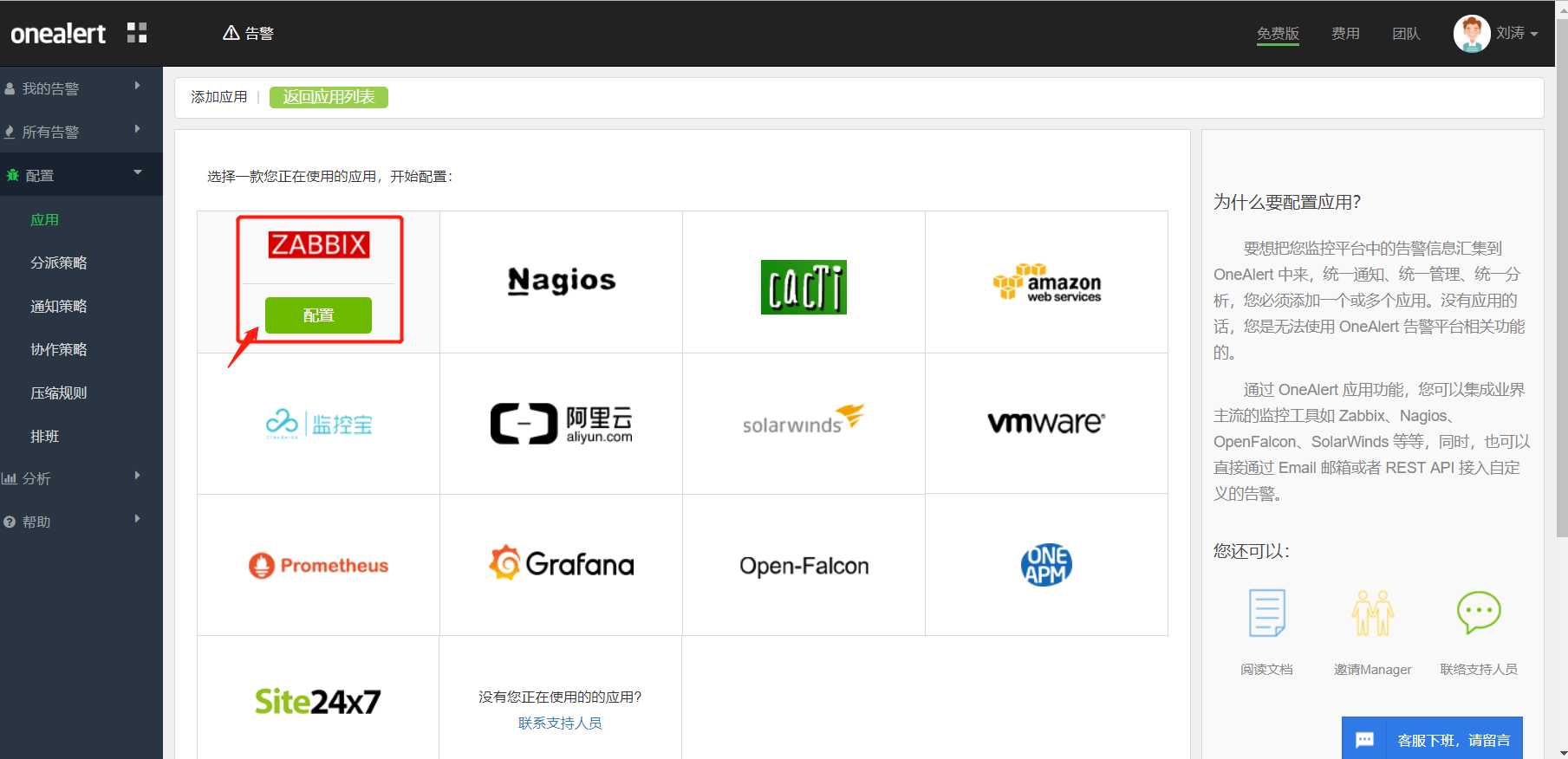Select the 监控宝 application logo

coord(318,424)
